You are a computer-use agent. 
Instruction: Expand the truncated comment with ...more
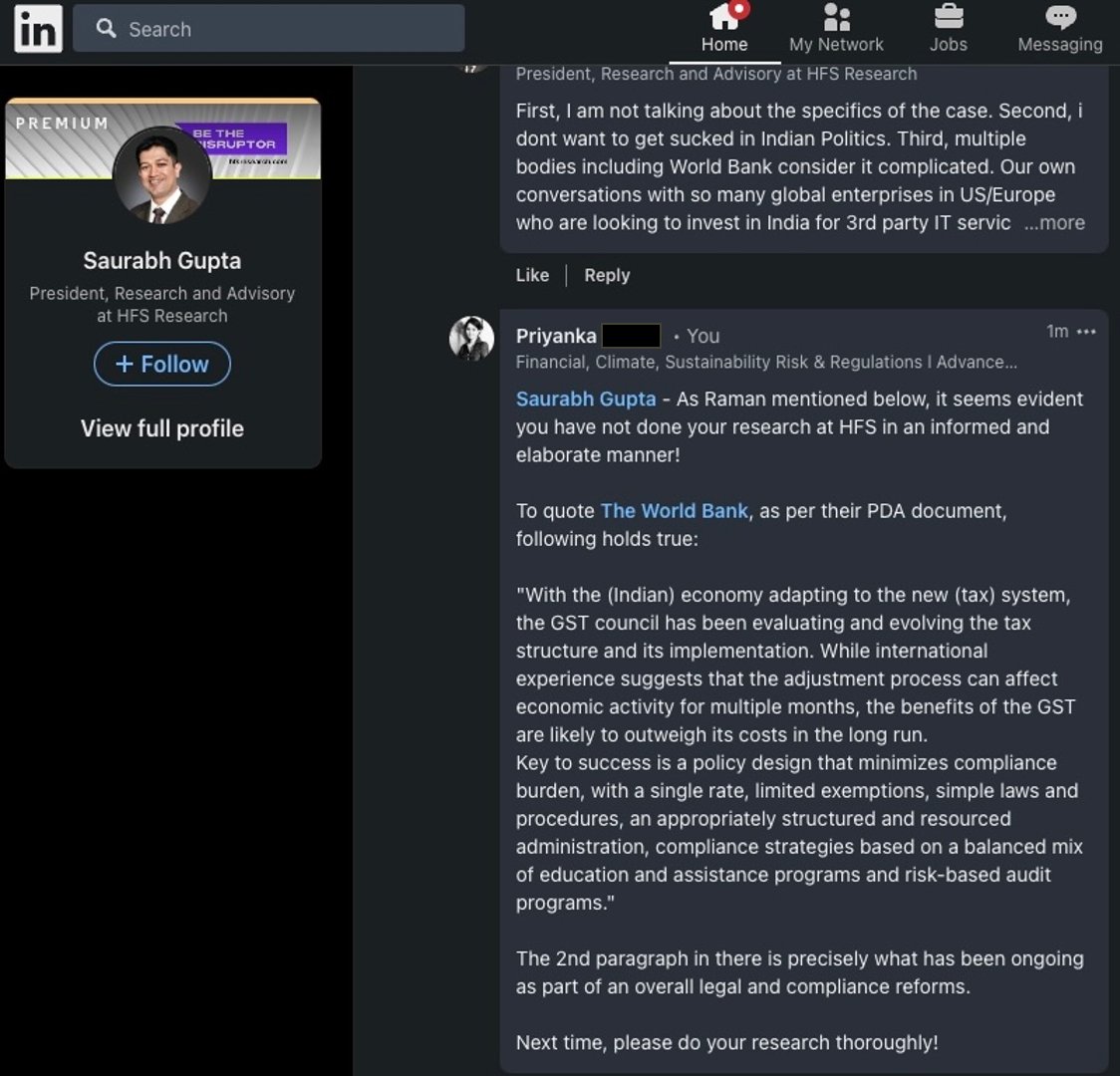tap(1054, 223)
